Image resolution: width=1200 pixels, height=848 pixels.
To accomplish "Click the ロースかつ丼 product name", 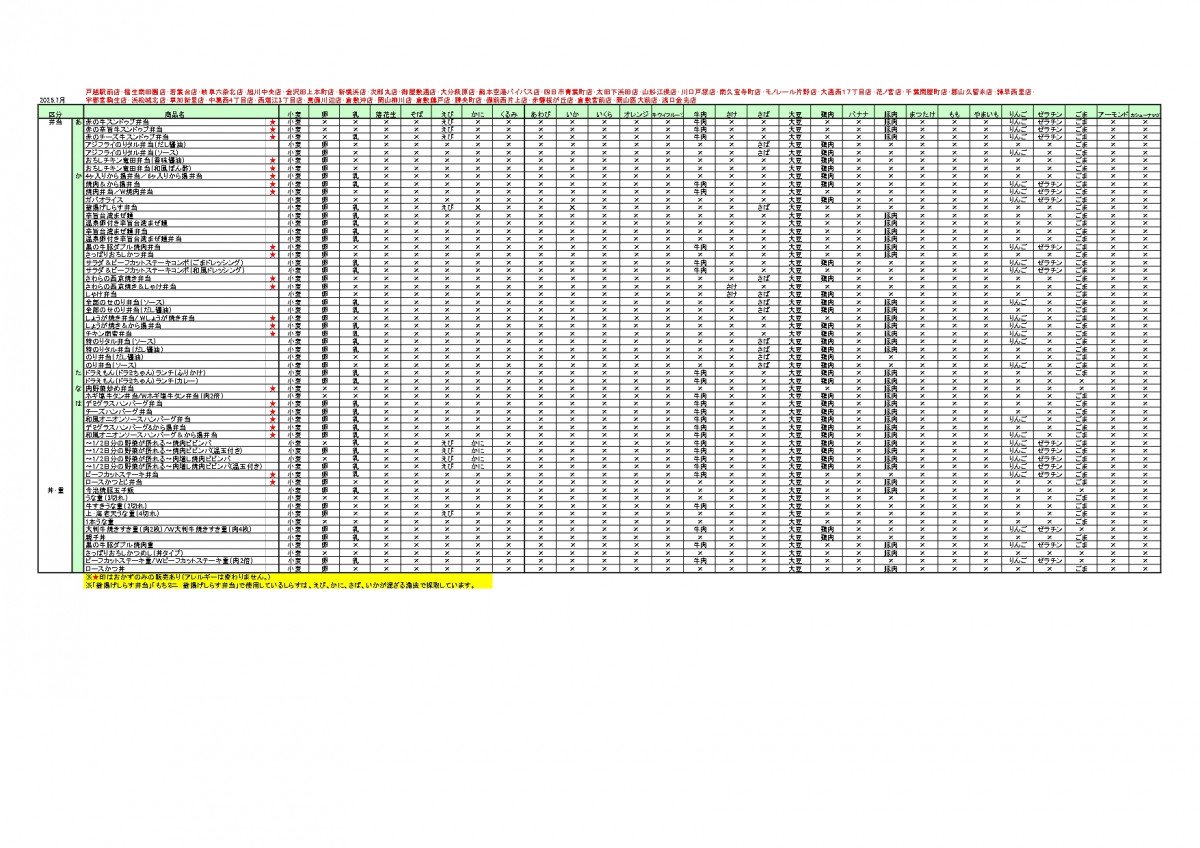I will pos(105,568).
